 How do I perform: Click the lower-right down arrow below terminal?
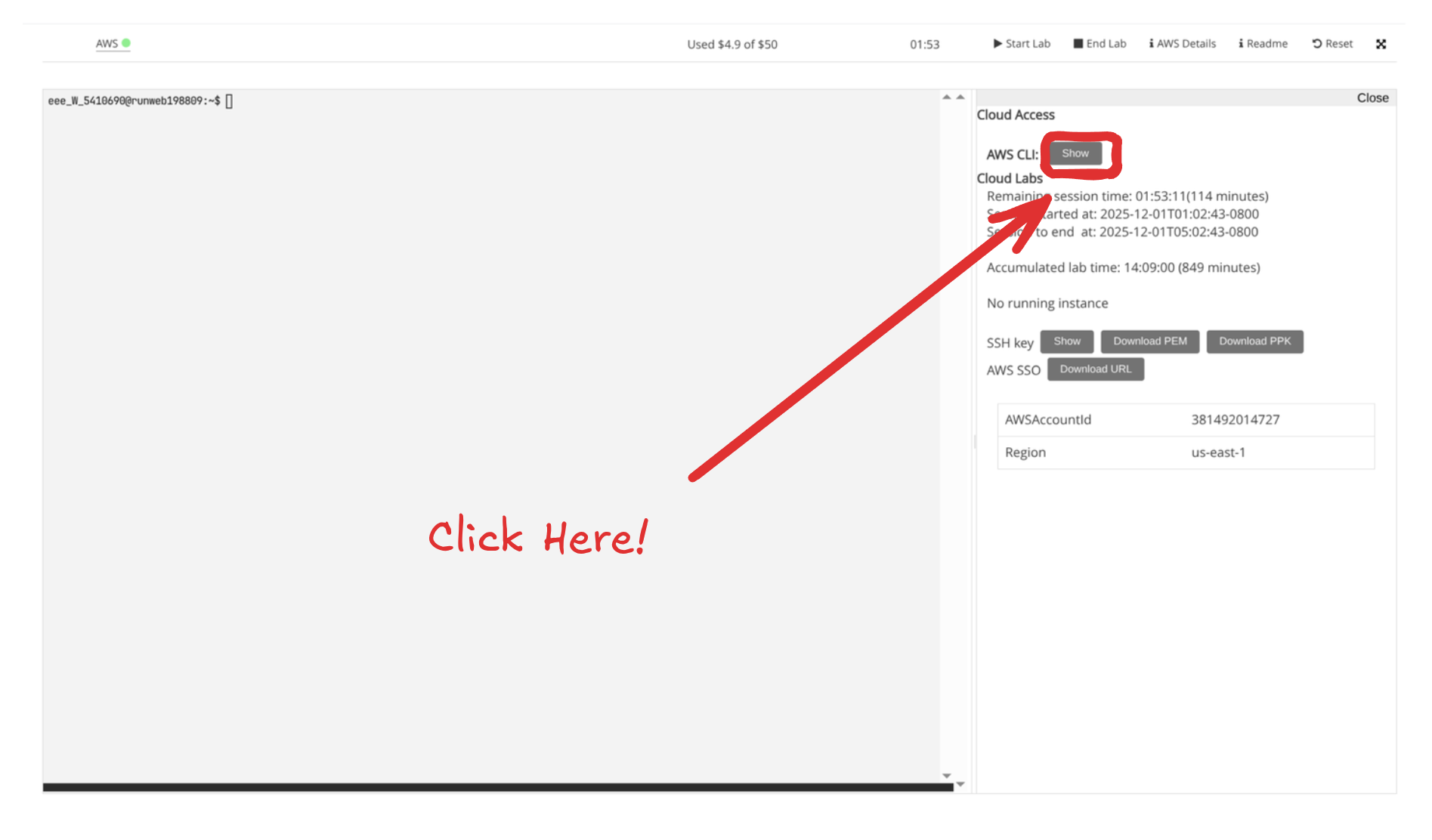[960, 785]
